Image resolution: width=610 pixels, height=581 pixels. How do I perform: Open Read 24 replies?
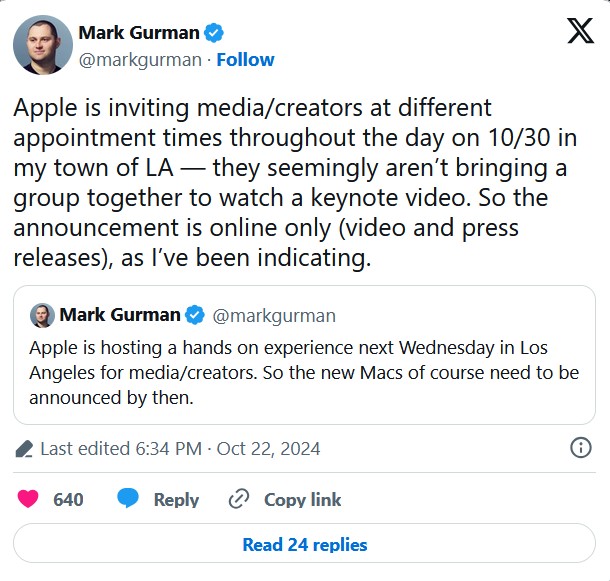coord(305,545)
